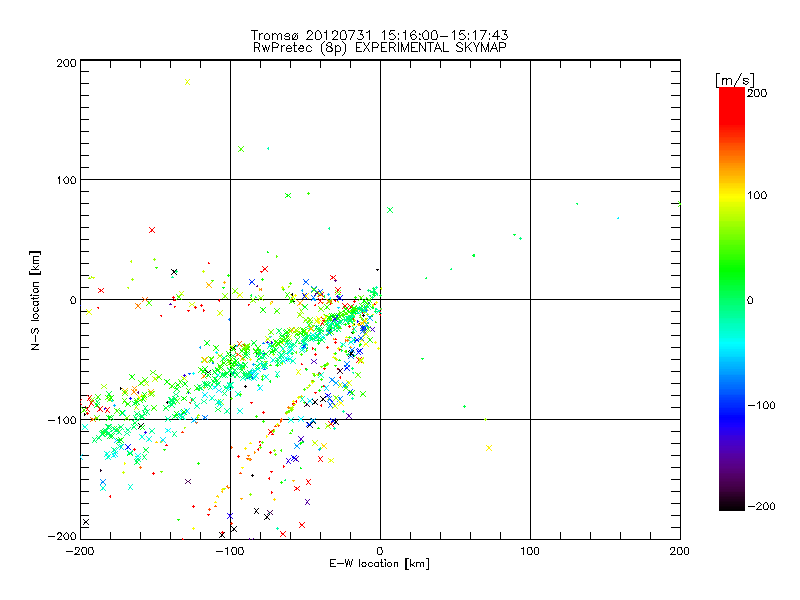Click the colorbar tick label "200"
800x600 pixels.
click(757, 93)
